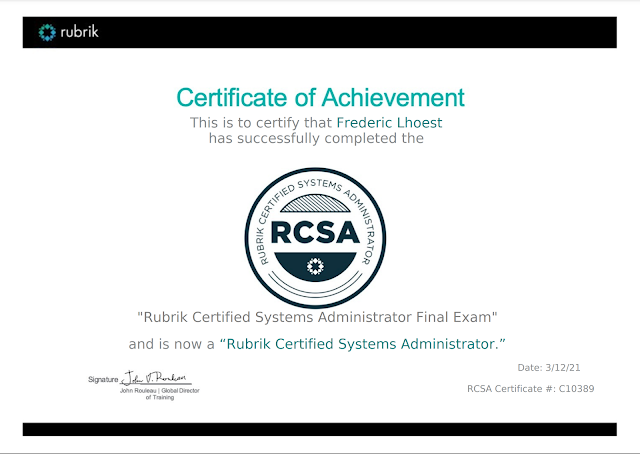This screenshot has width=640, height=454.
Task: Click the 'rubrik' wordmark in the header
Action: [80, 31]
